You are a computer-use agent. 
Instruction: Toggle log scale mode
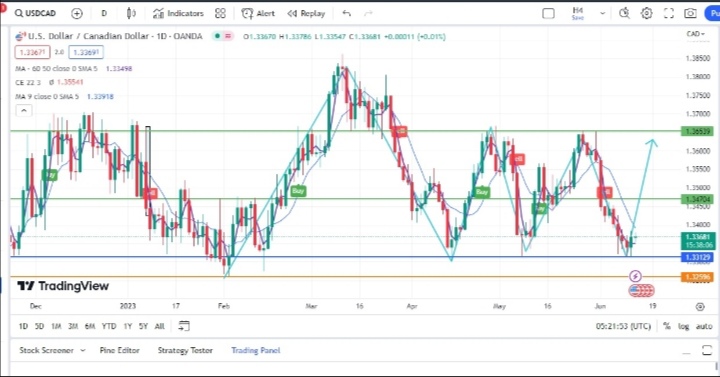pyautogui.click(x=684, y=326)
